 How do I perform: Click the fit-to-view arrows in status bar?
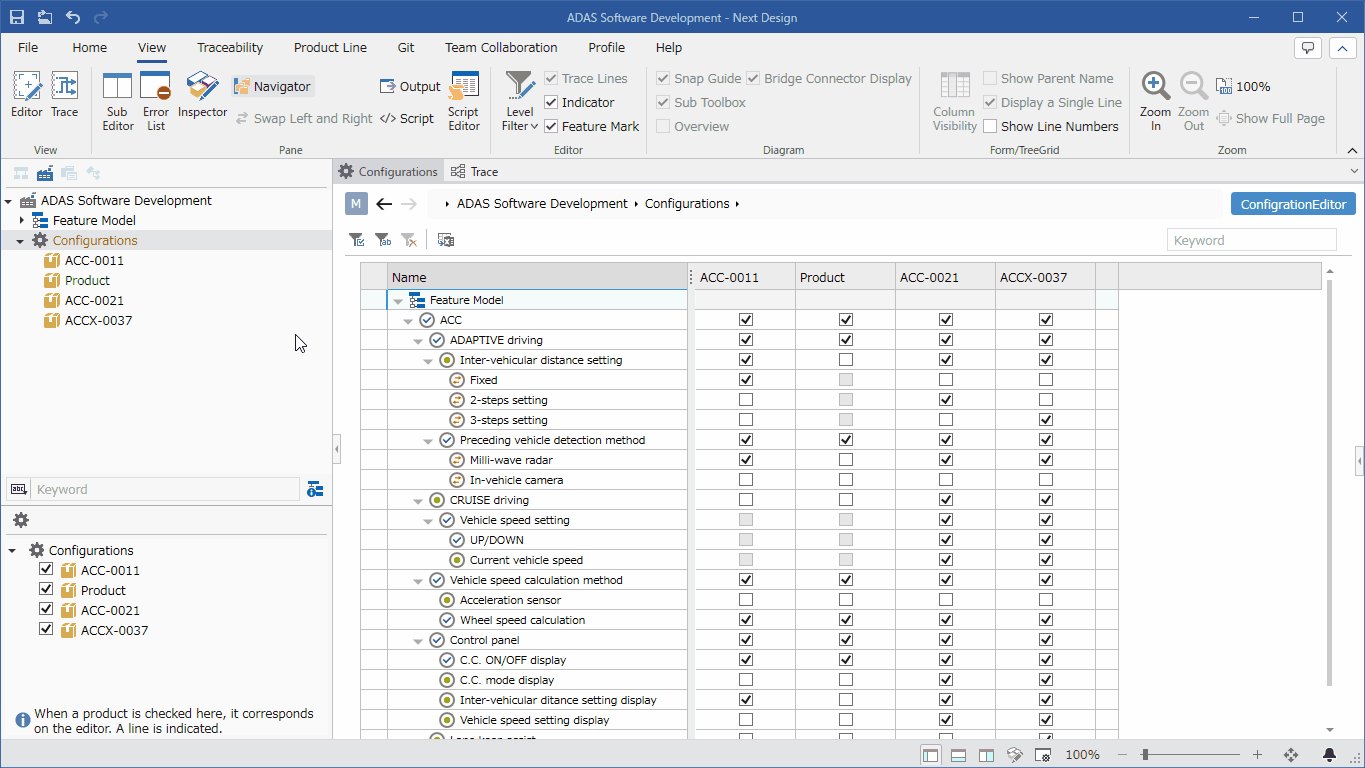[1291, 755]
